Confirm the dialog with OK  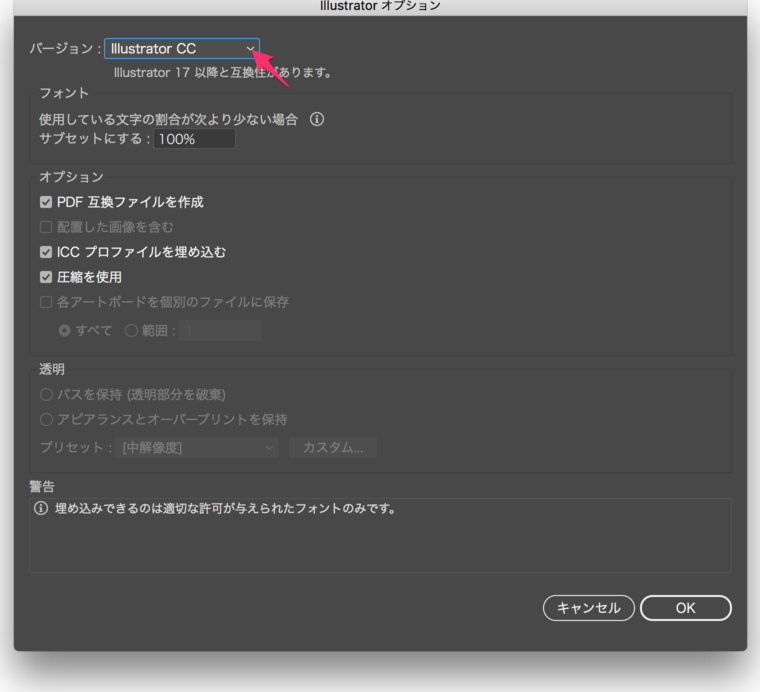685,608
